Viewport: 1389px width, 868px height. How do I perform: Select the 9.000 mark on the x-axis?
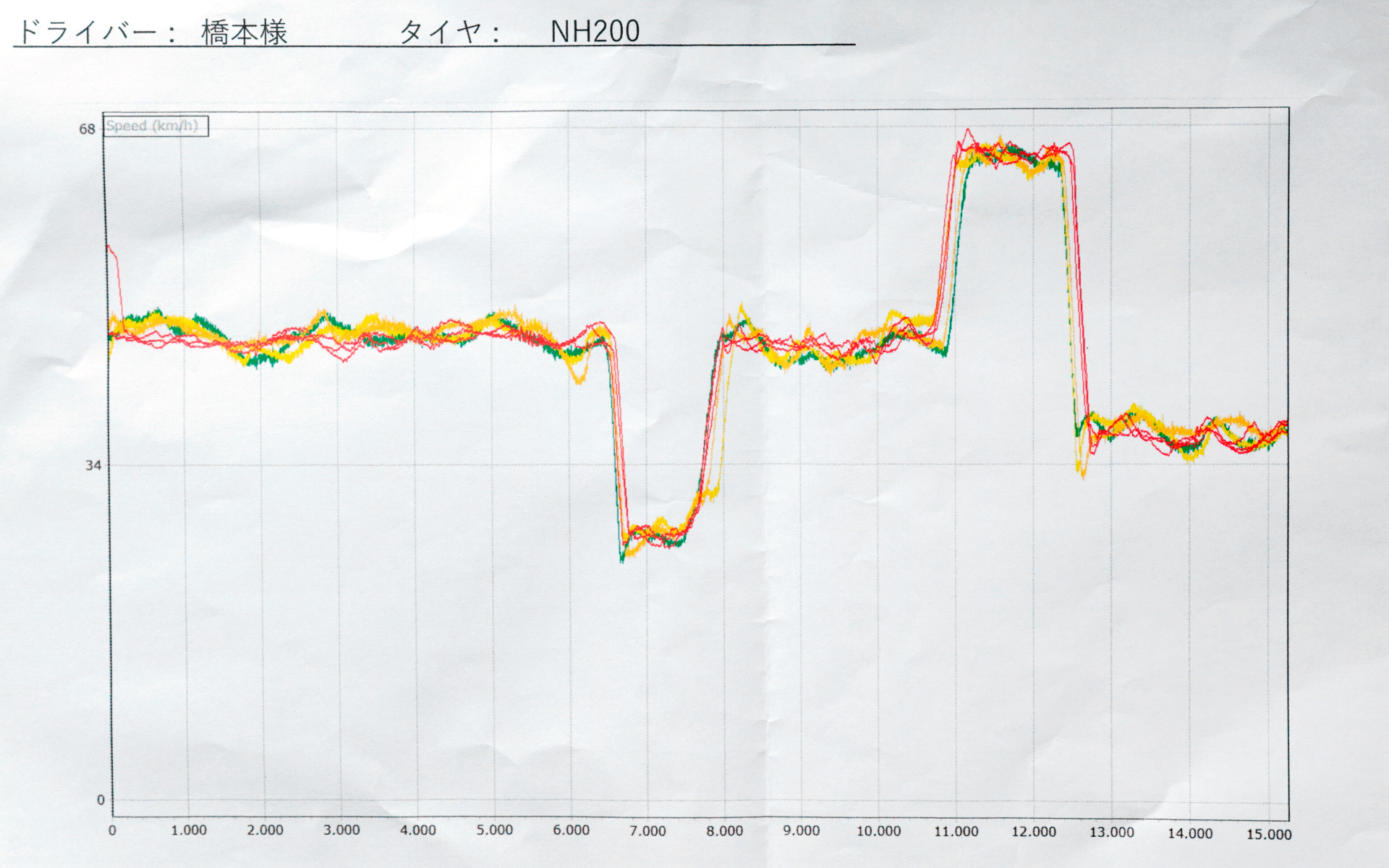pos(801,831)
